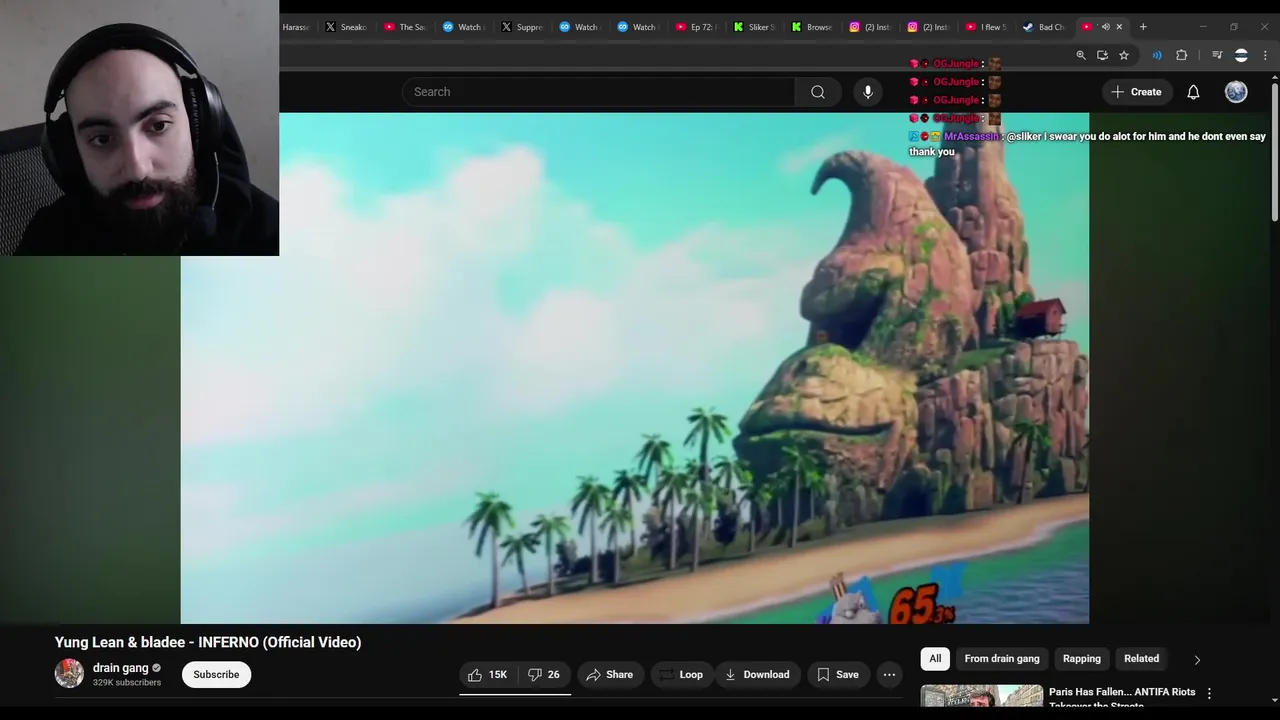Switch to The Sau YouTube tab

(x=405, y=27)
